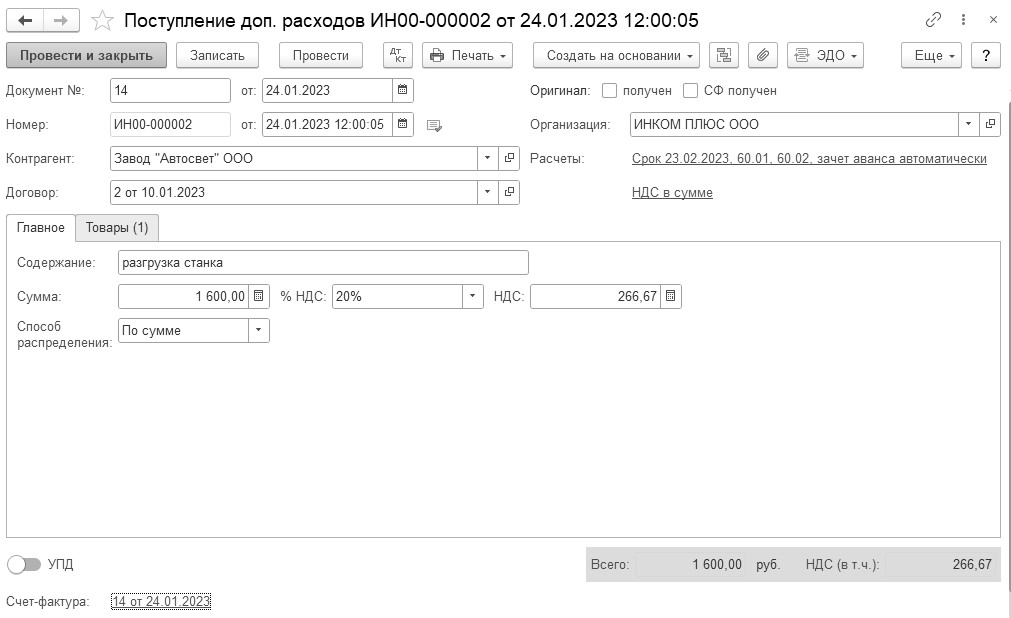The height and width of the screenshot is (618, 1011).
Task: Open attached files via the paperclip icon
Action: point(763,55)
